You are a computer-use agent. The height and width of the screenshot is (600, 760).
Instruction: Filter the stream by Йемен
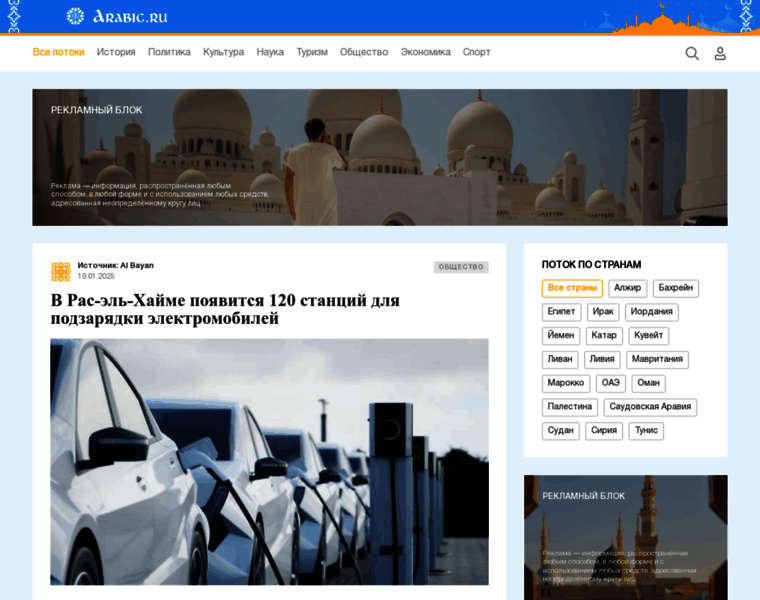tap(561, 336)
